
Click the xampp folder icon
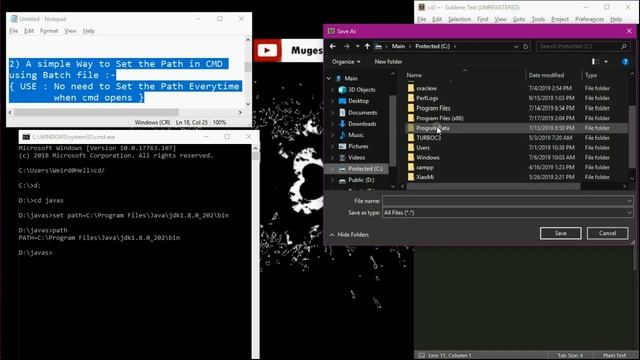411,167
